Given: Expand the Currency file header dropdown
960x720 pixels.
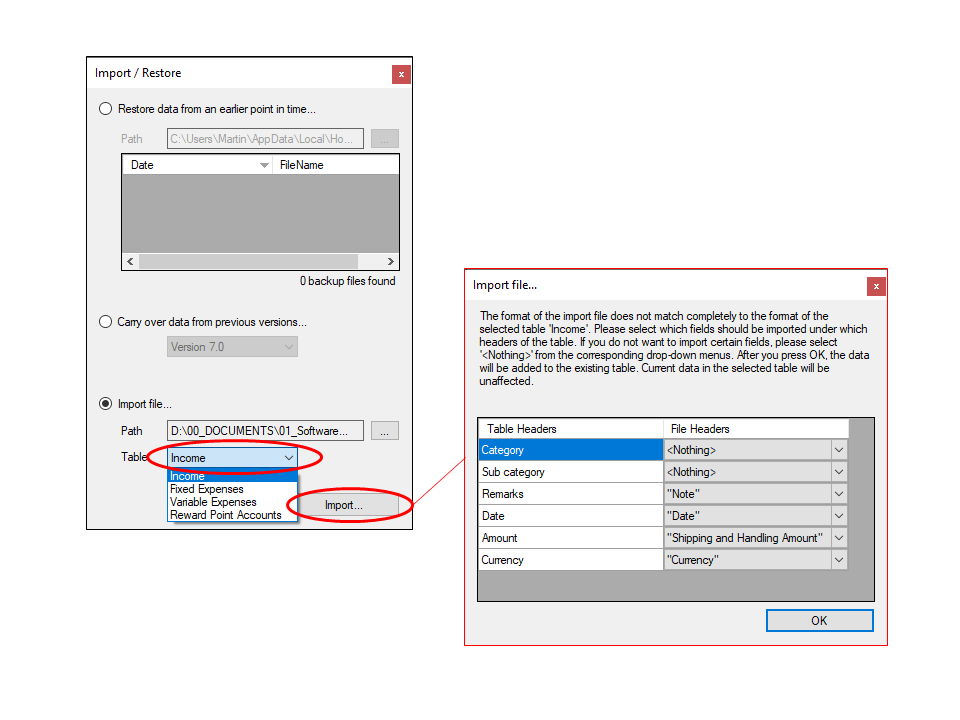Looking at the screenshot, I should (839, 560).
